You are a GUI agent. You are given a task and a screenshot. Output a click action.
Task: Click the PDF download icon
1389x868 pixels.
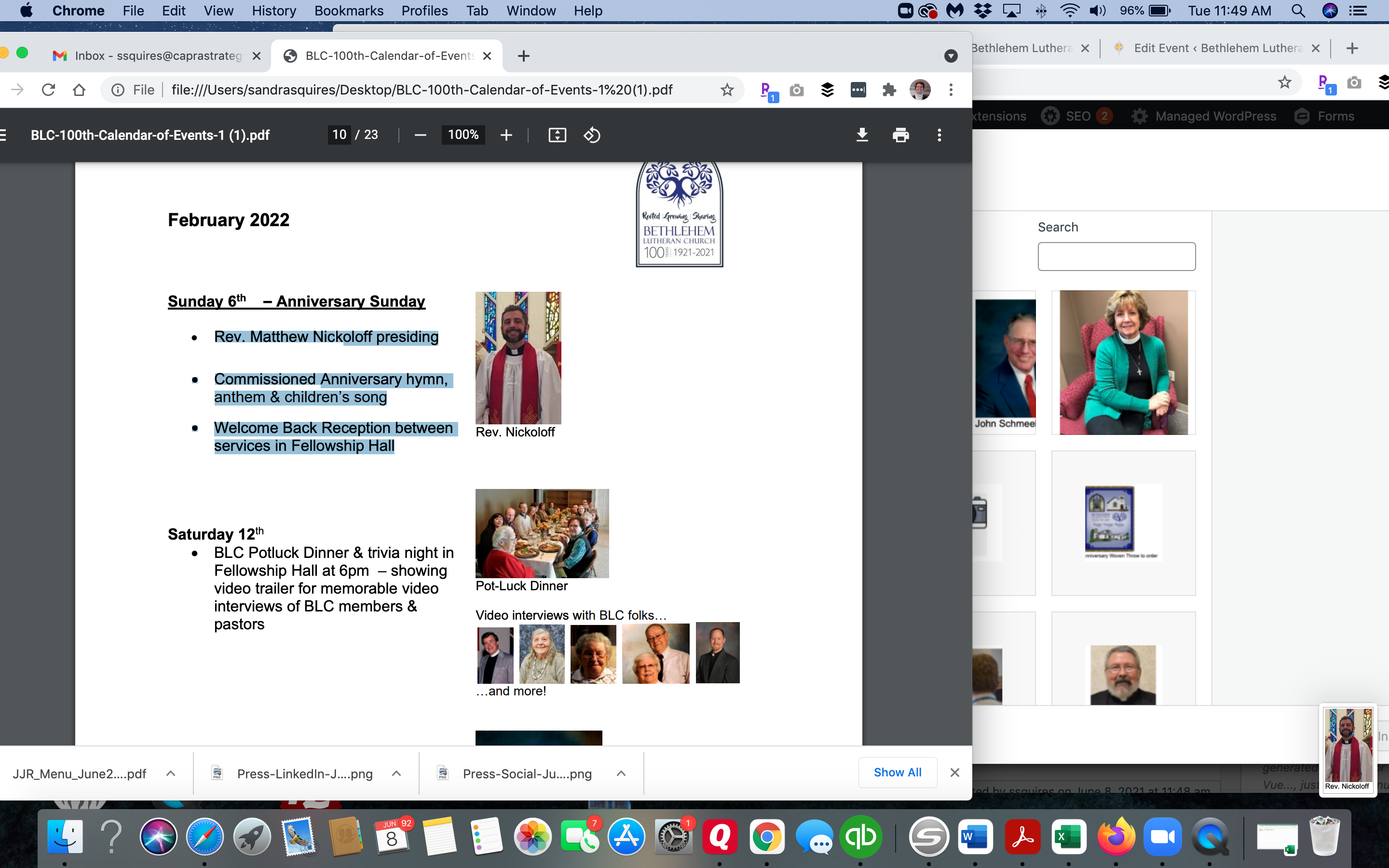[861, 135]
